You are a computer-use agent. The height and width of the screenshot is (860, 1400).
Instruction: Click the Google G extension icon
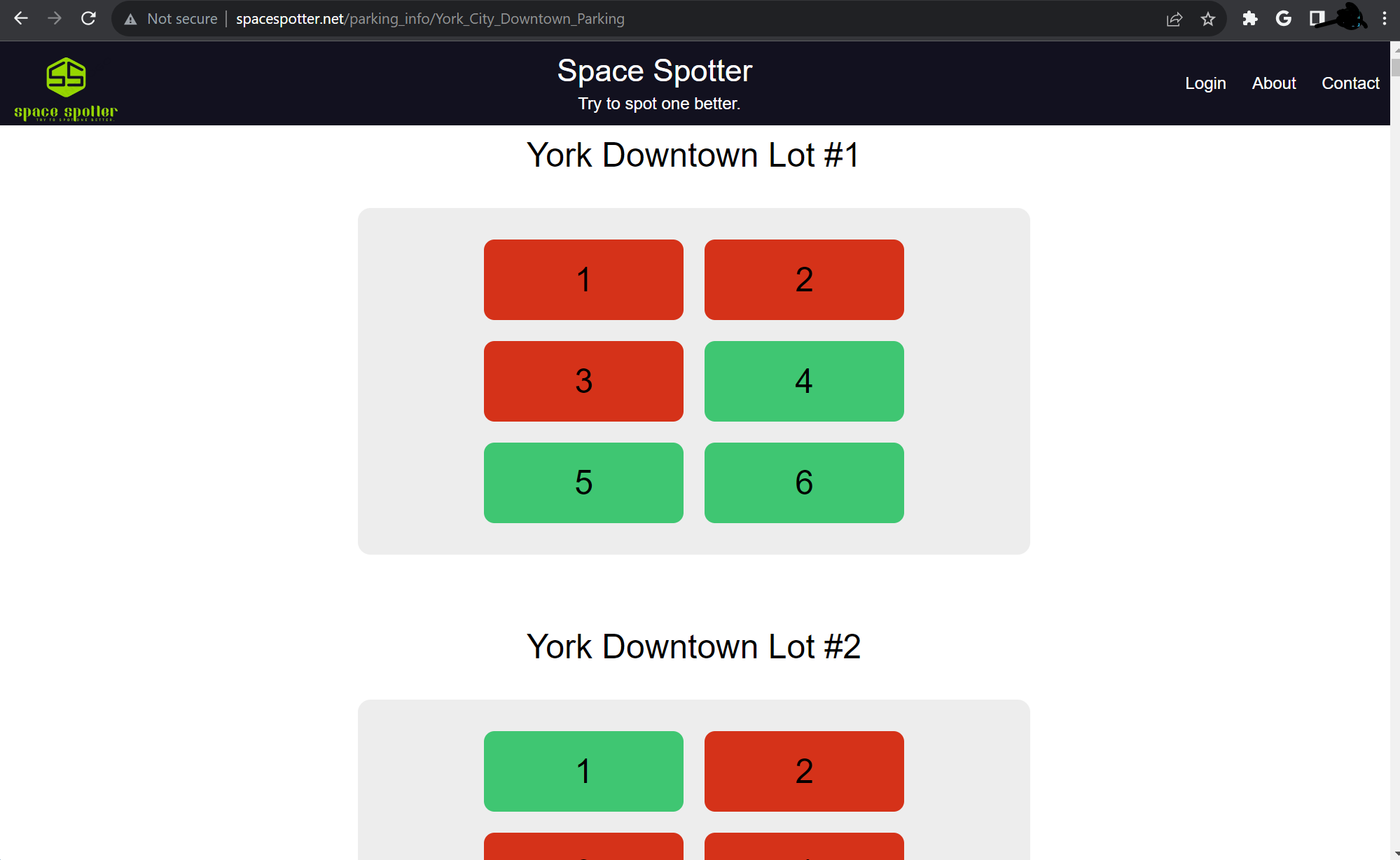click(x=1283, y=19)
